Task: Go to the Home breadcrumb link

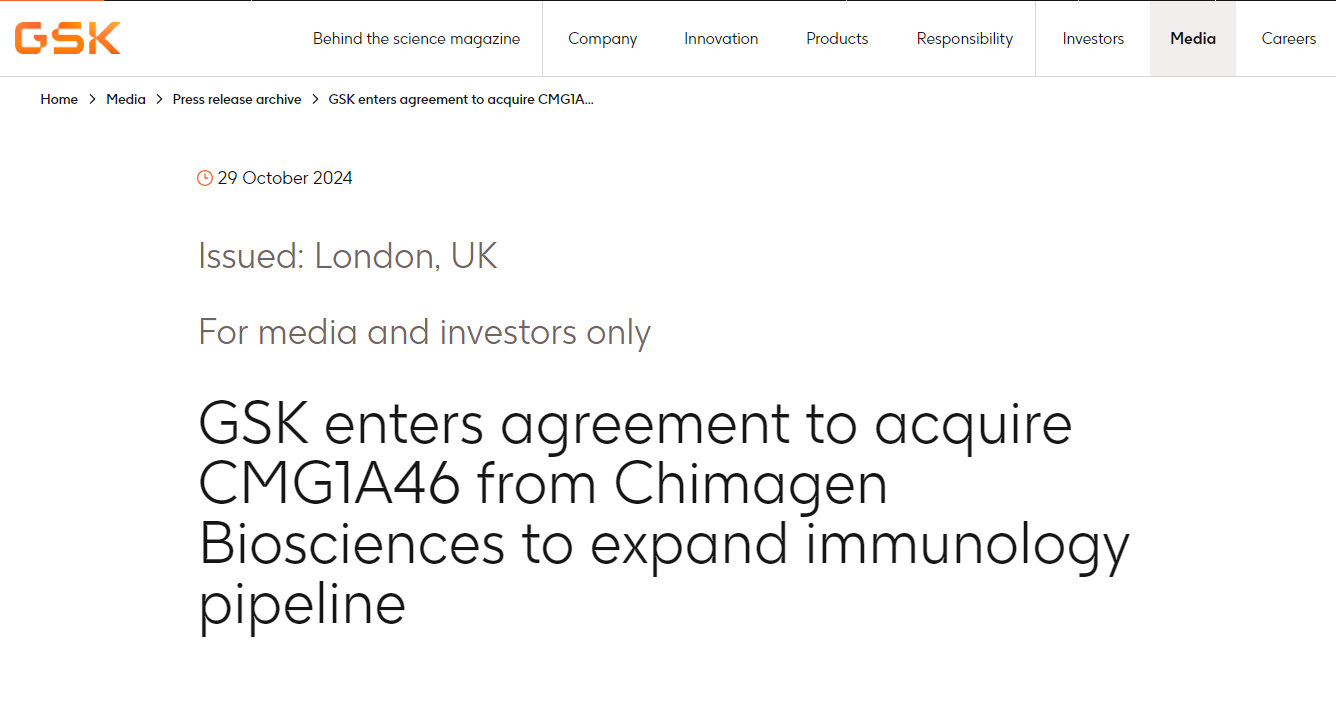Action: tap(59, 100)
